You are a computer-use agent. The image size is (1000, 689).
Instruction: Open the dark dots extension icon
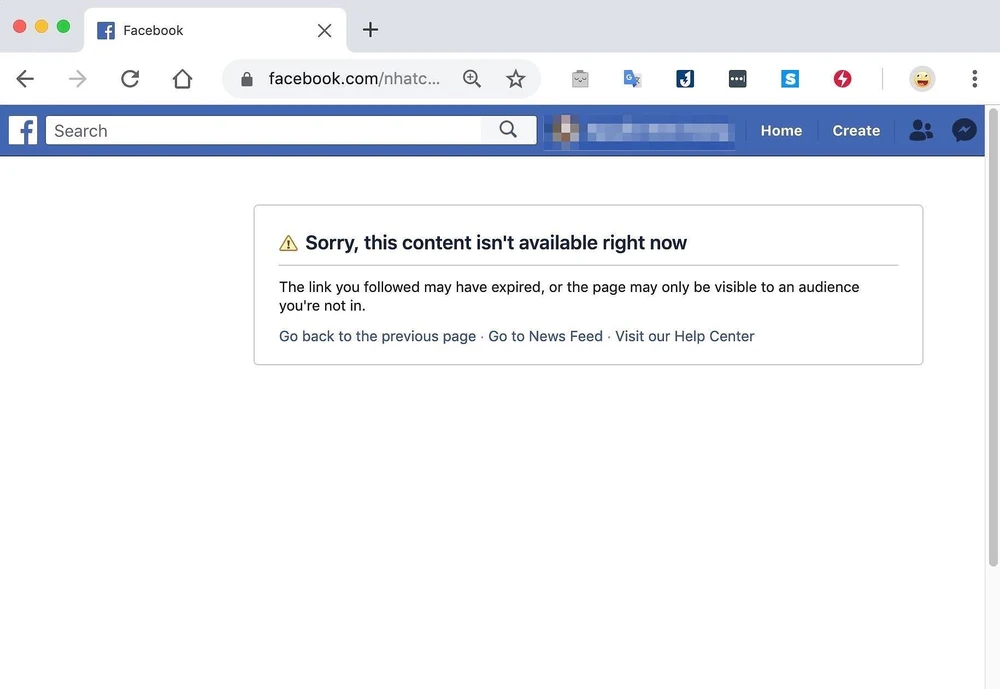click(x=737, y=79)
